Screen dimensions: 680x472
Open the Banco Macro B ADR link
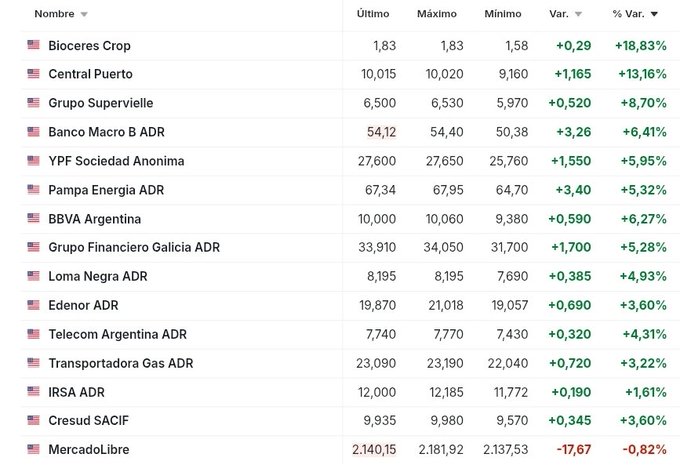107,132
